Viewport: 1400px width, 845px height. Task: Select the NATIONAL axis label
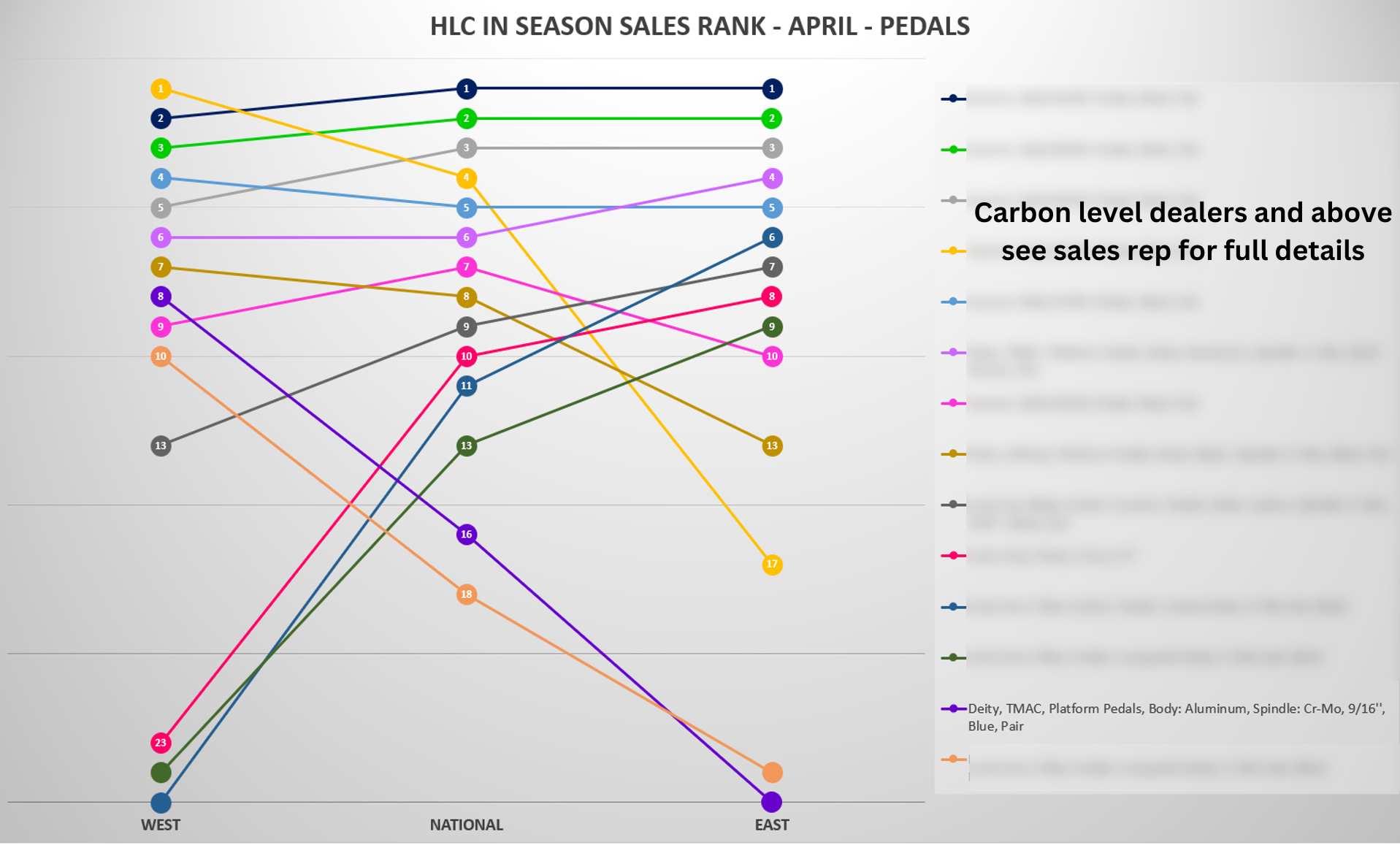click(466, 825)
